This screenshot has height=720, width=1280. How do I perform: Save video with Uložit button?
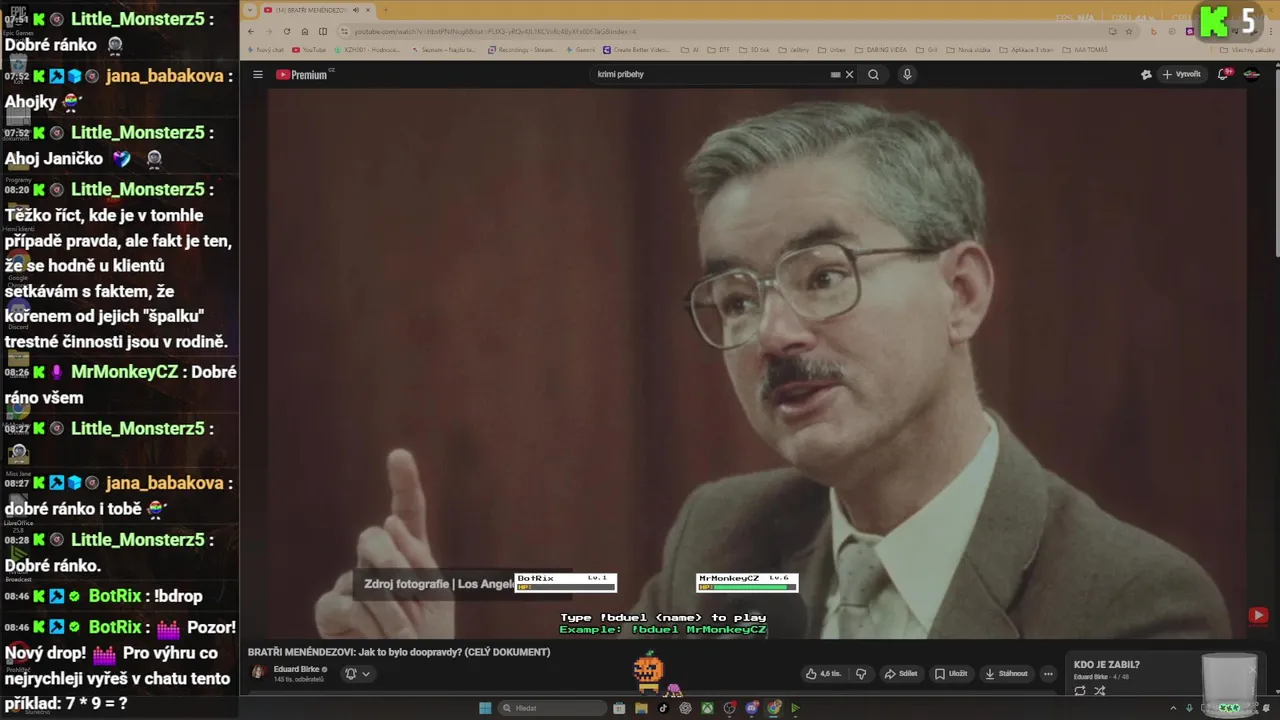[x=951, y=674]
